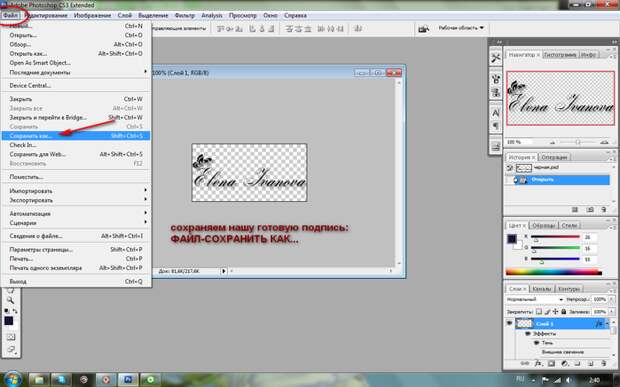Toggle the Тень effect visibility eye
This screenshot has height=387, width=620.
pos(536,343)
